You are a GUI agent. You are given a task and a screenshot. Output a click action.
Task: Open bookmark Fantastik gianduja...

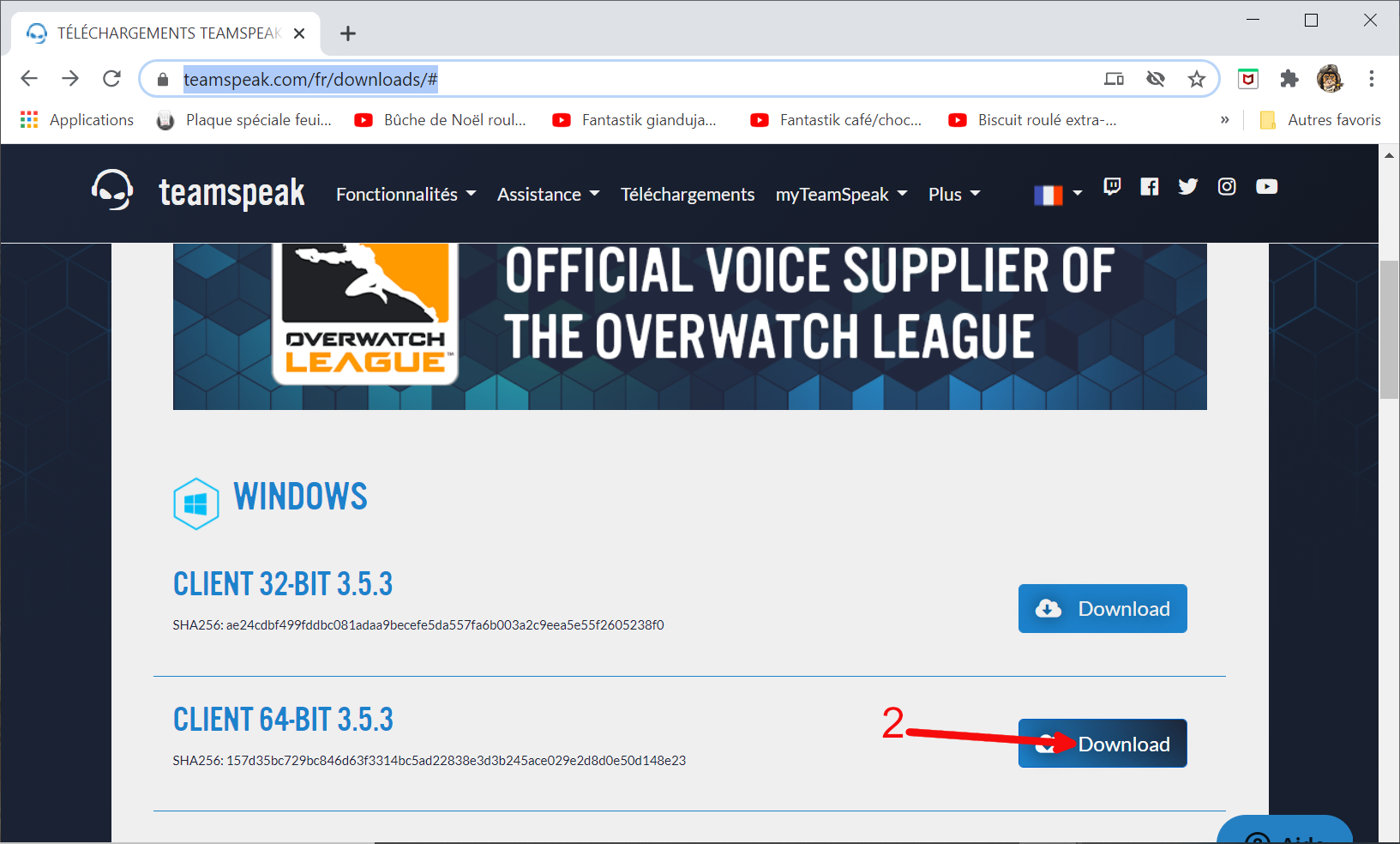coord(635,120)
